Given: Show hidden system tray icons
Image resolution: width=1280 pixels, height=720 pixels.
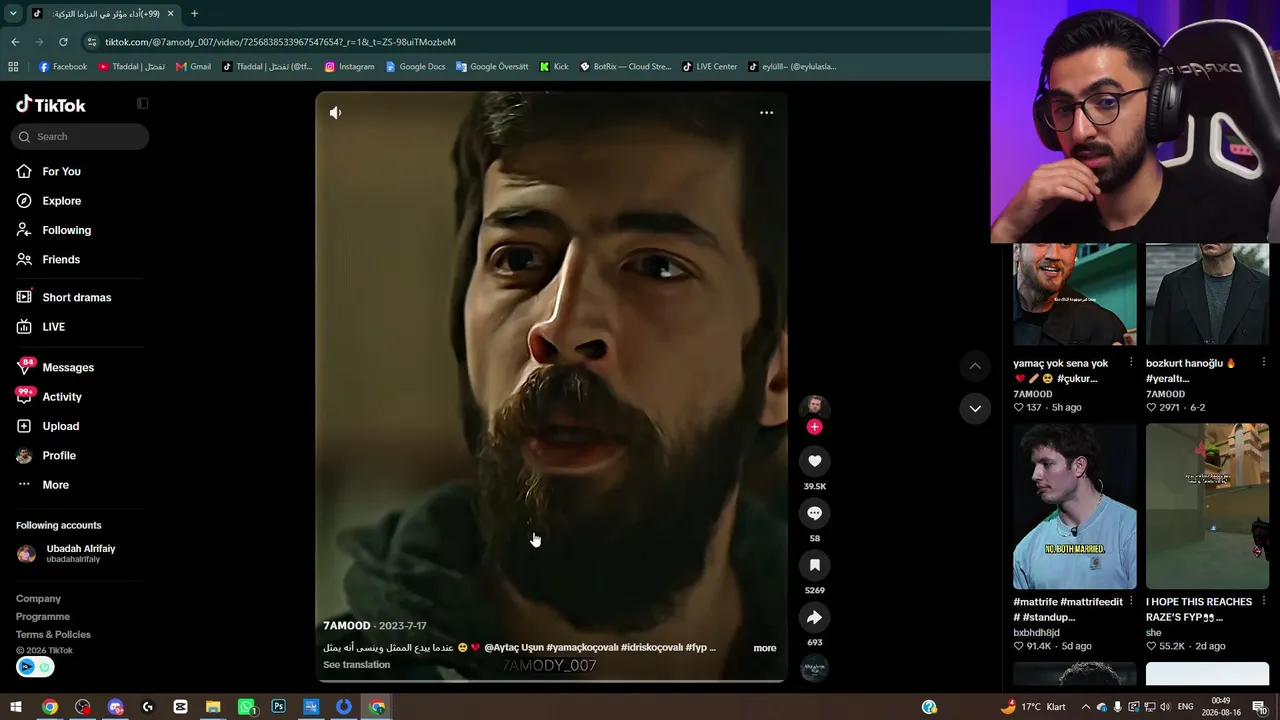Looking at the screenshot, I should 1086,707.
